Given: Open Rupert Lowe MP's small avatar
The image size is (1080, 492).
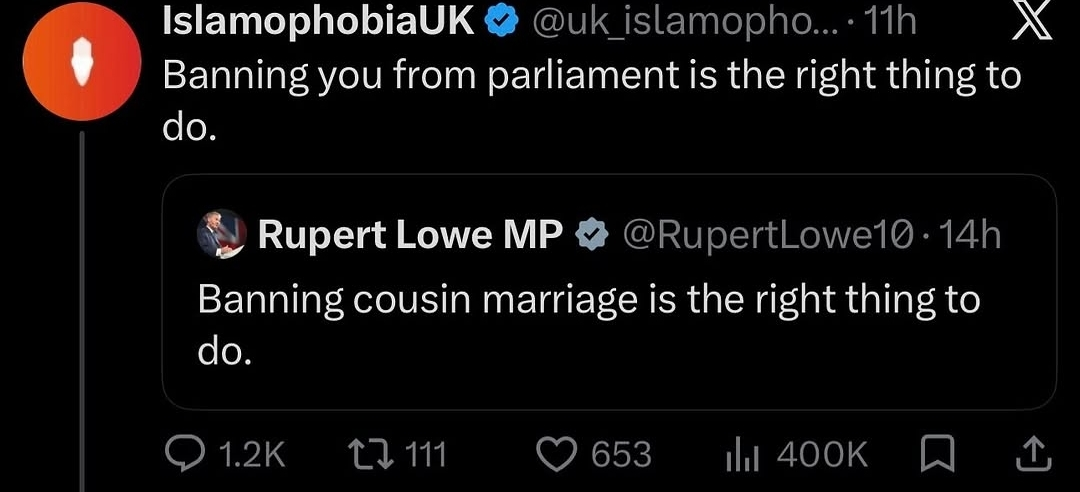Looking at the screenshot, I should coord(222,234).
